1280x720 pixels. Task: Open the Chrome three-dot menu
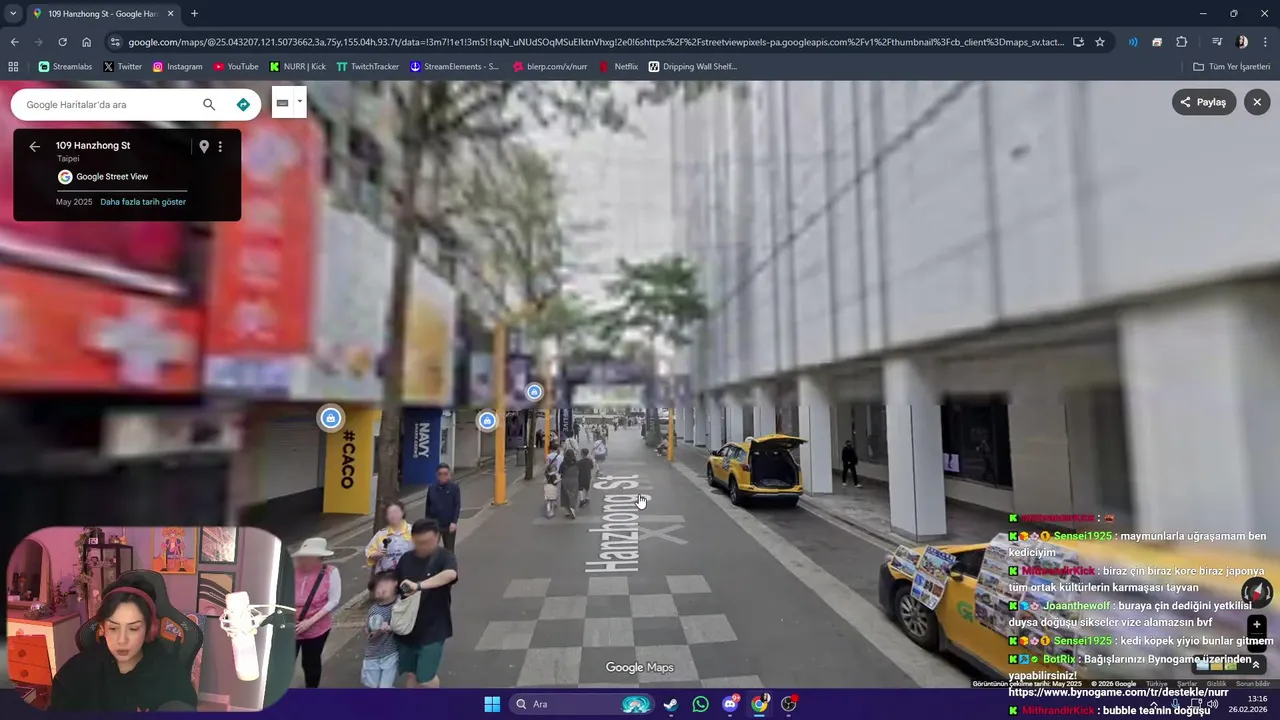[x=1266, y=42]
